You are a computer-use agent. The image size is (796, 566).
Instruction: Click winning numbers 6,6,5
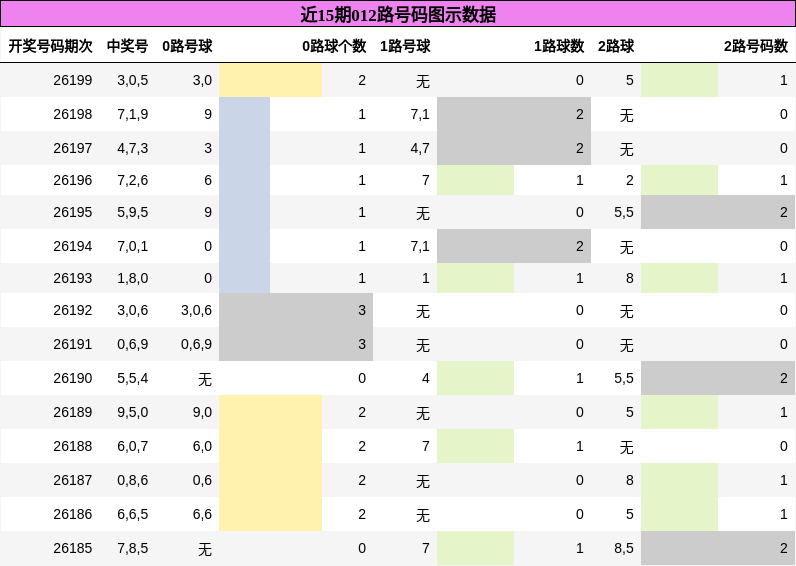[x=132, y=514]
